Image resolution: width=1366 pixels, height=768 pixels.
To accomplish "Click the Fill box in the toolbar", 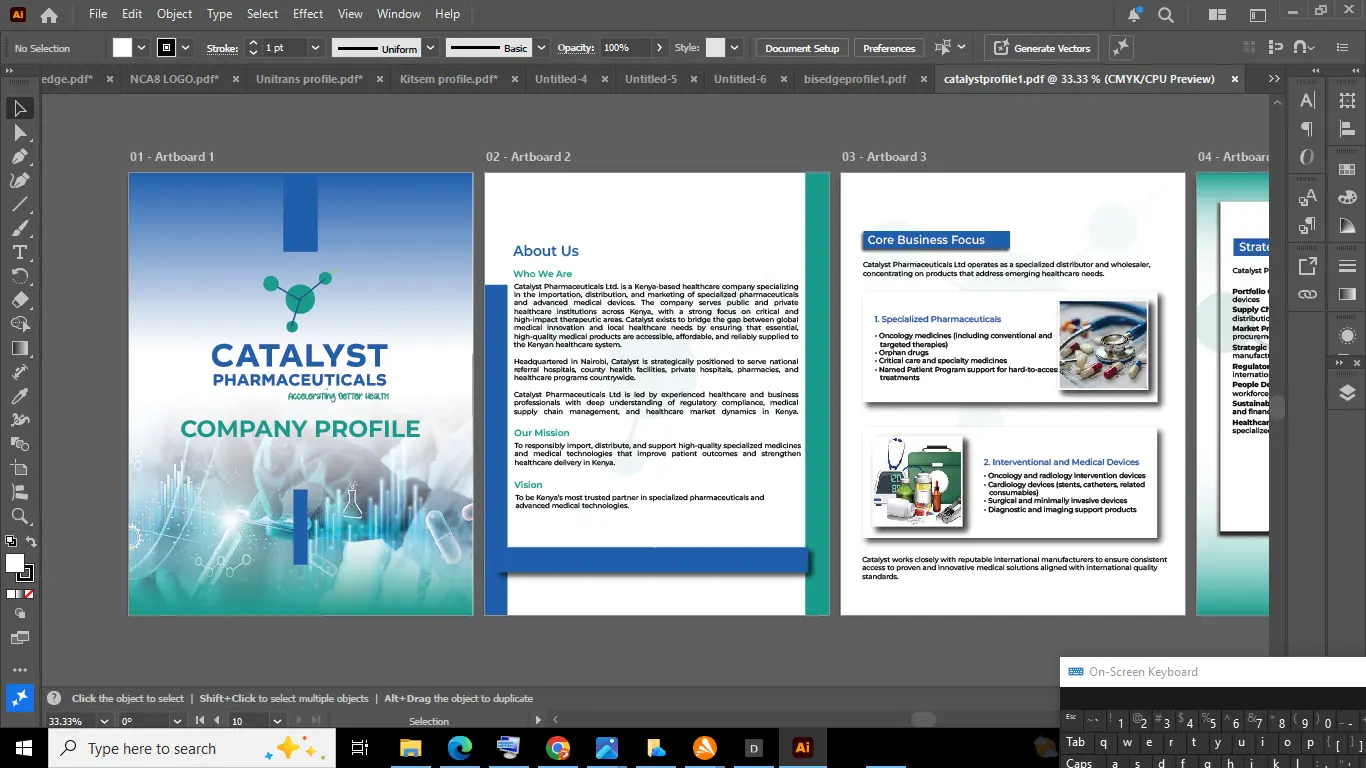I will point(15,563).
